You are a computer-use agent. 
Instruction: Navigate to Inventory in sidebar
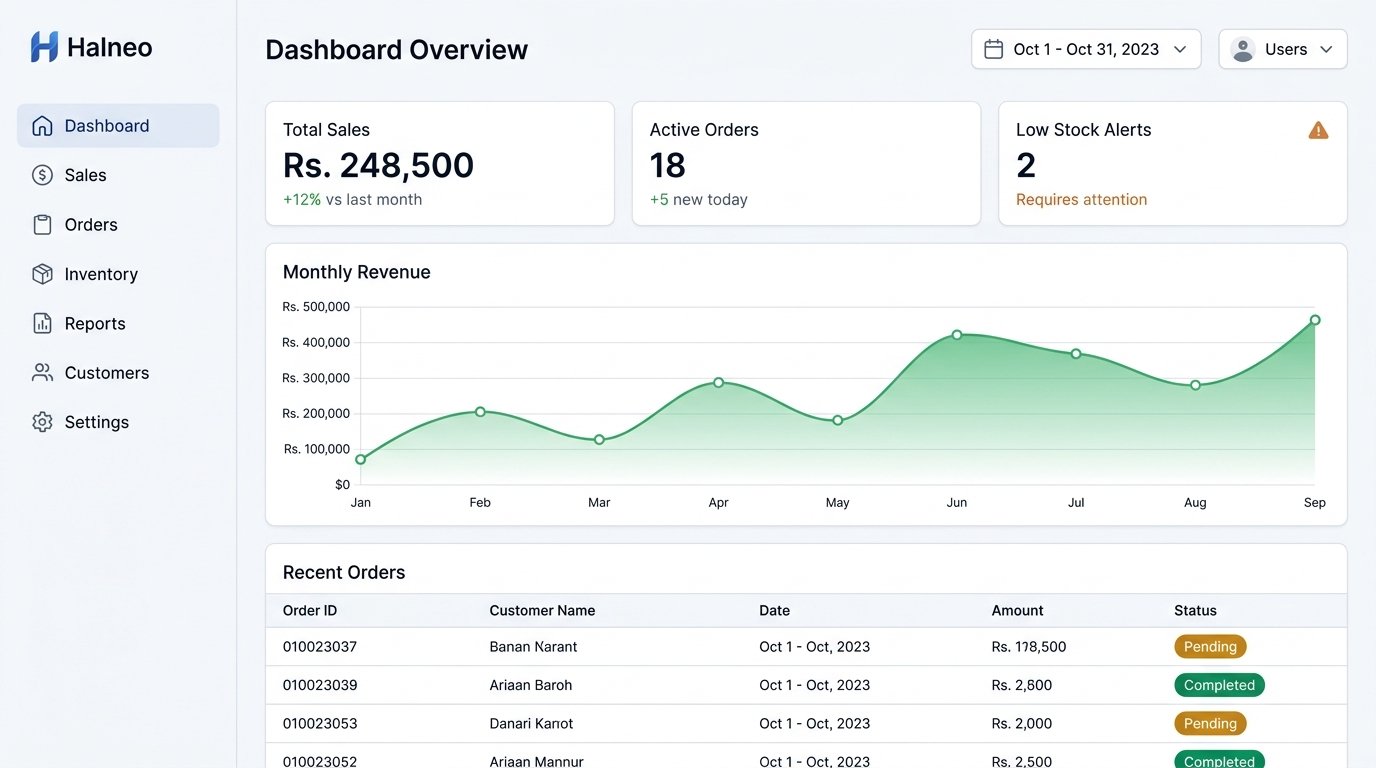point(118,274)
